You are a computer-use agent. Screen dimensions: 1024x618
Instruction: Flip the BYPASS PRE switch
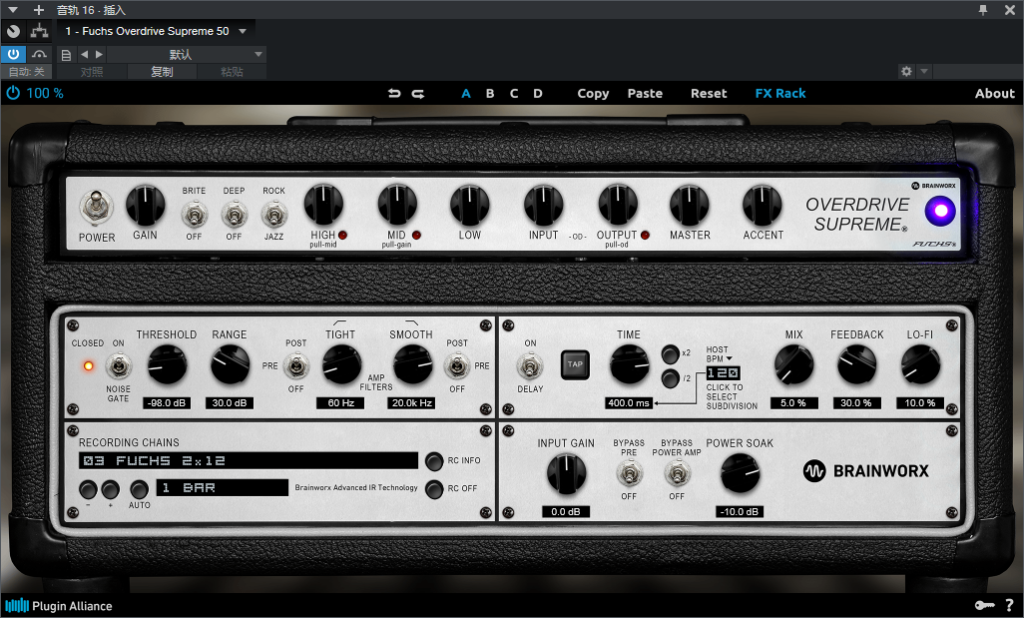(x=629, y=474)
